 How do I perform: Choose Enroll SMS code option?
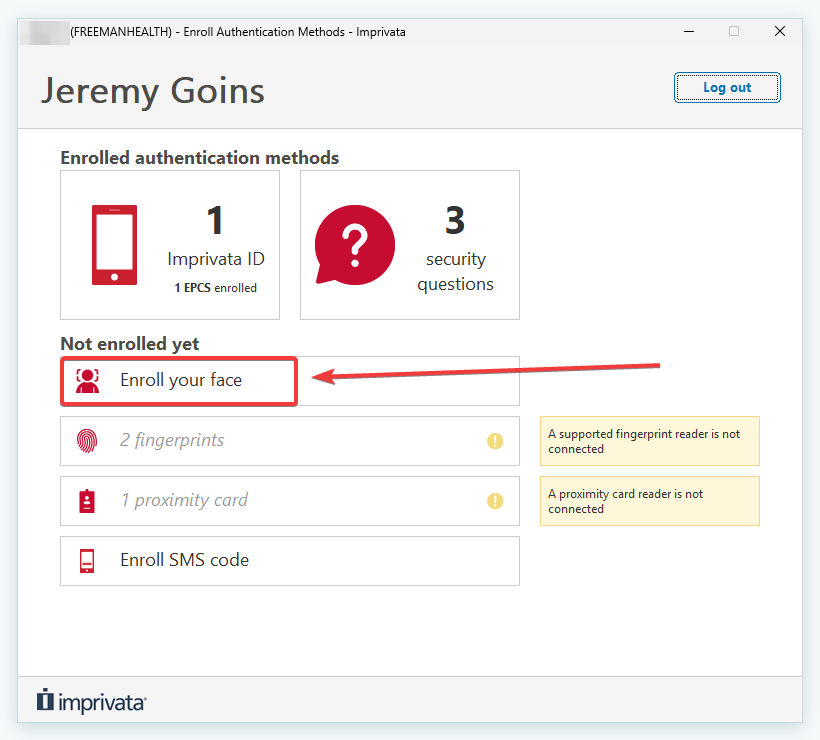290,561
